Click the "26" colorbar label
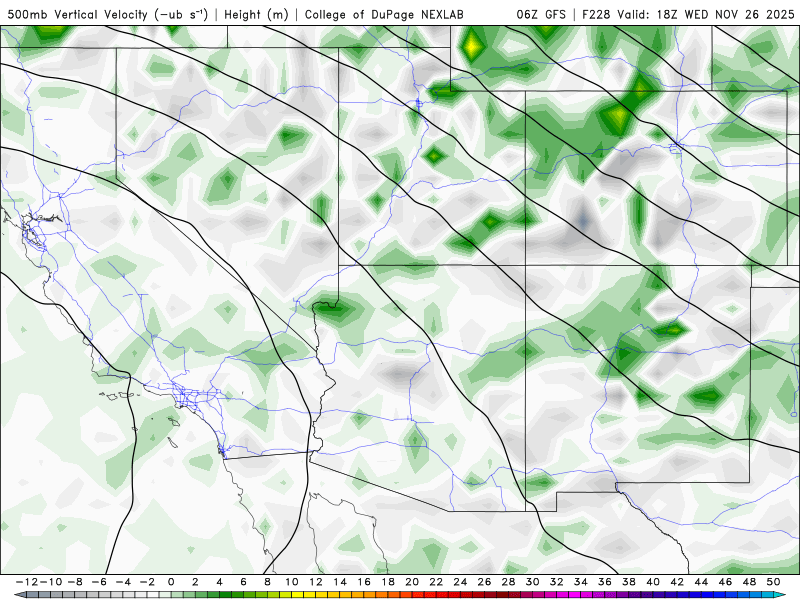The width and height of the screenshot is (800, 600). point(484,582)
